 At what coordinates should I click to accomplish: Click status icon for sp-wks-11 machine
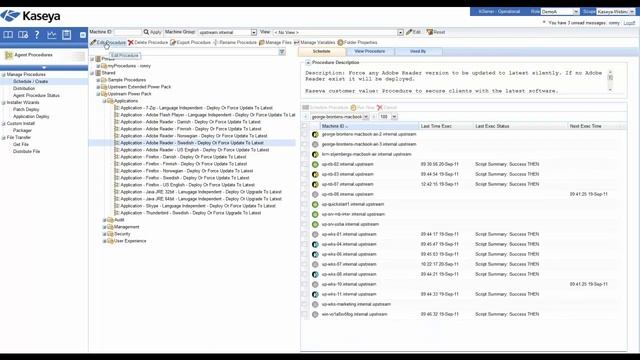tap(315, 294)
